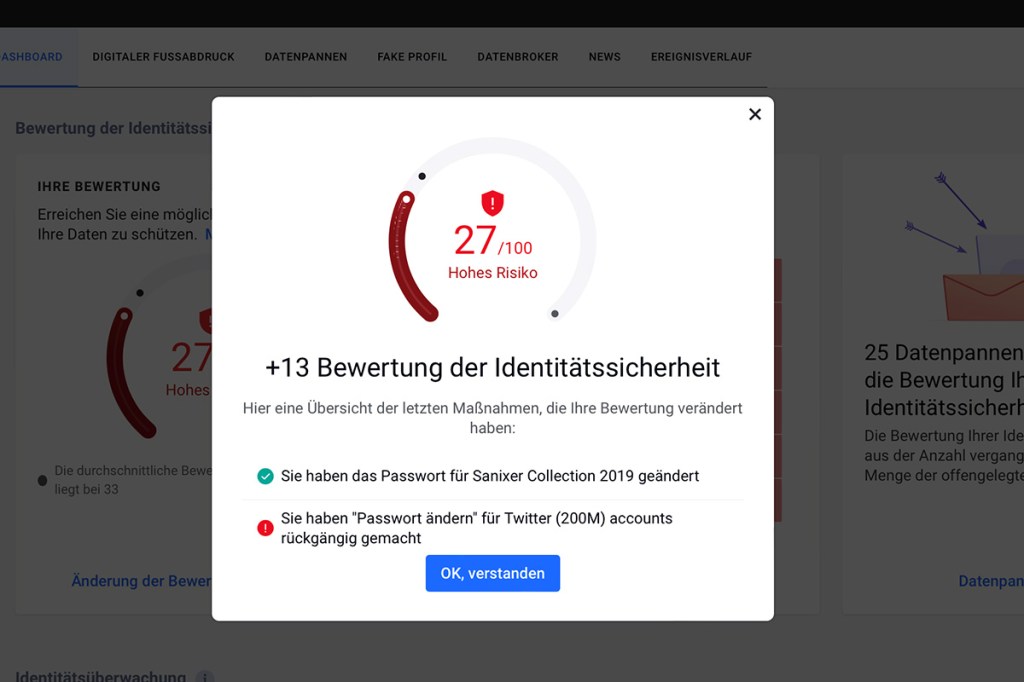Click the Twitter (200M) accounts message
The height and width of the screenshot is (682, 1024).
(x=477, y=528)
